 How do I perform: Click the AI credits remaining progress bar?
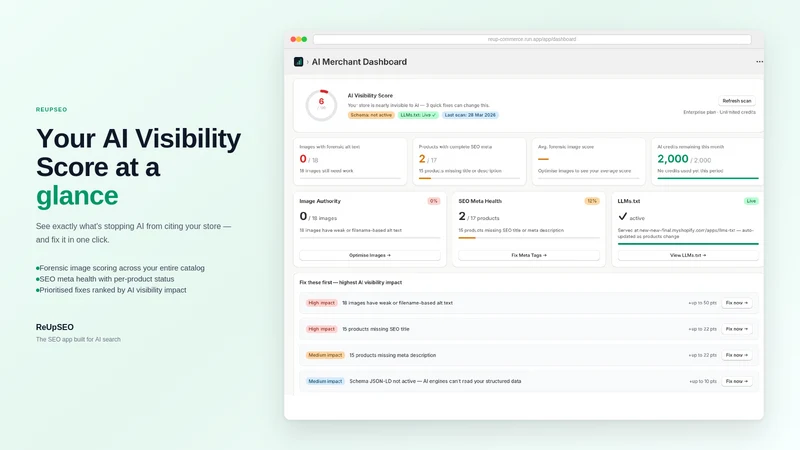708,179
